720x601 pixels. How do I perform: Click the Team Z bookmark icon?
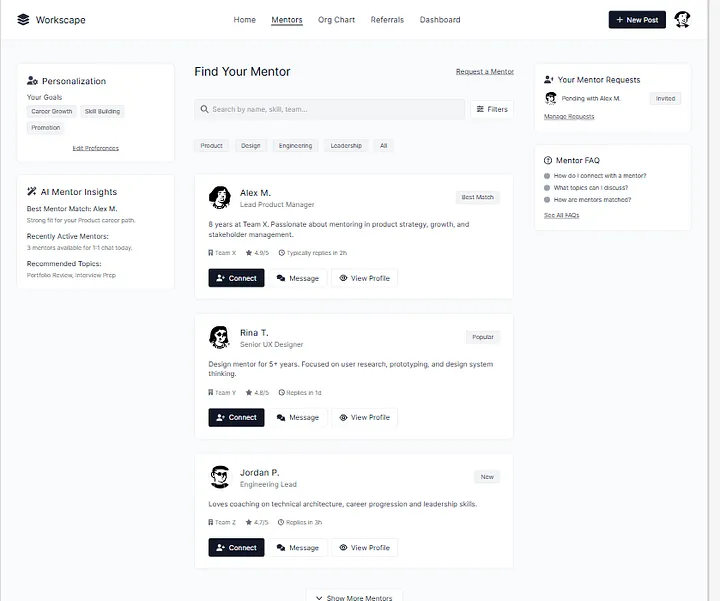tap(211, 522)
